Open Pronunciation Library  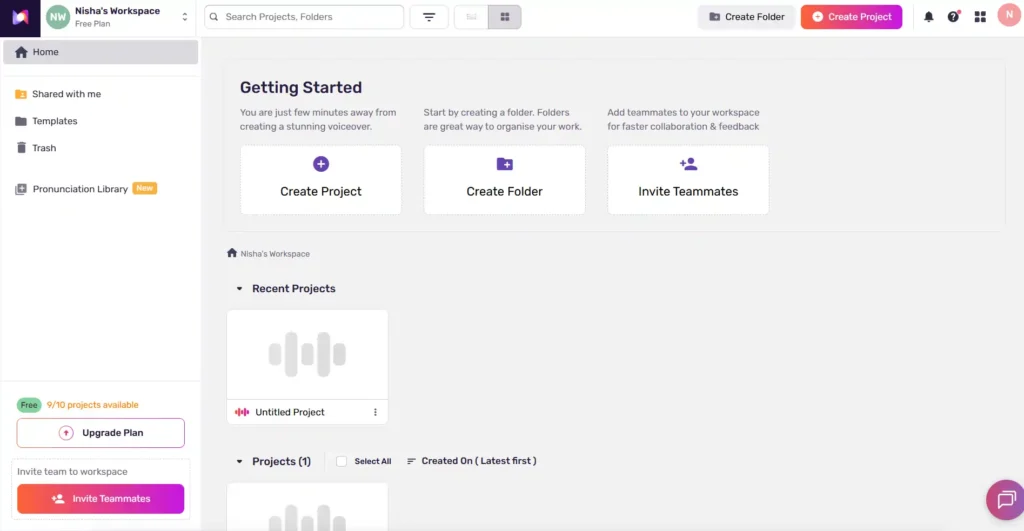click(80, 189)
